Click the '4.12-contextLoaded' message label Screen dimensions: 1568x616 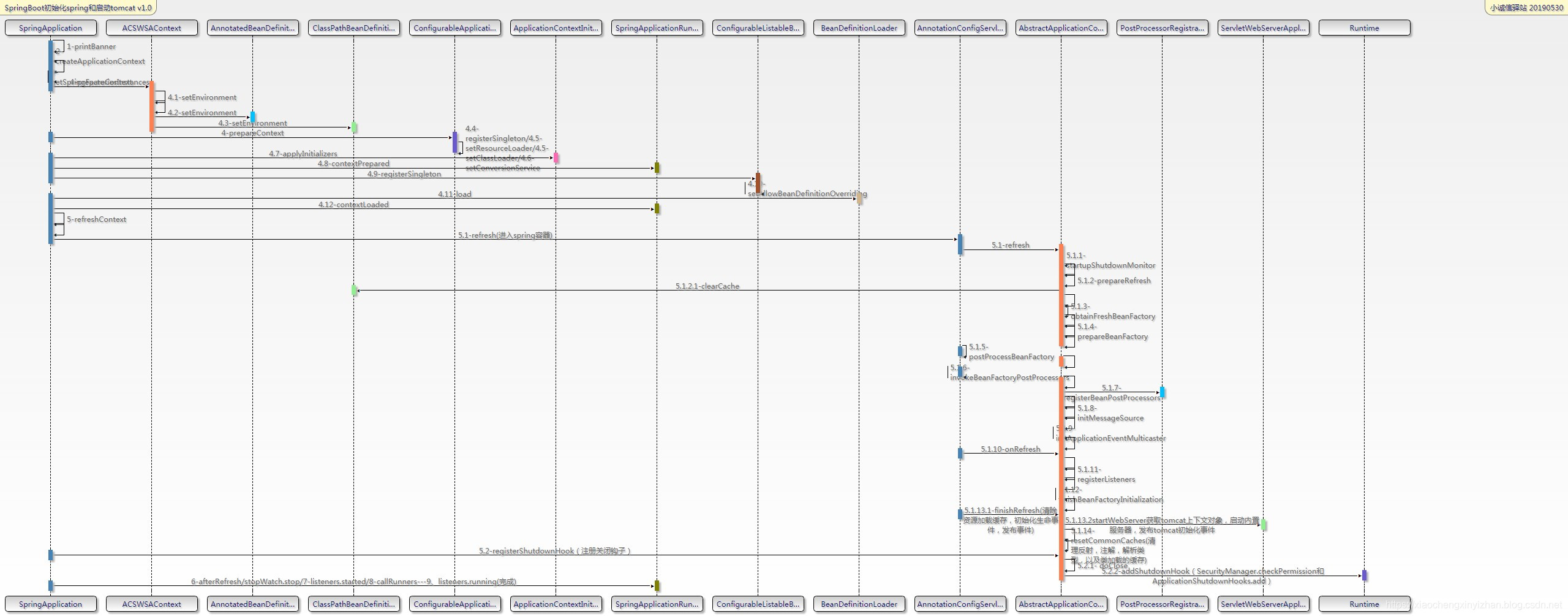point(353,205)
